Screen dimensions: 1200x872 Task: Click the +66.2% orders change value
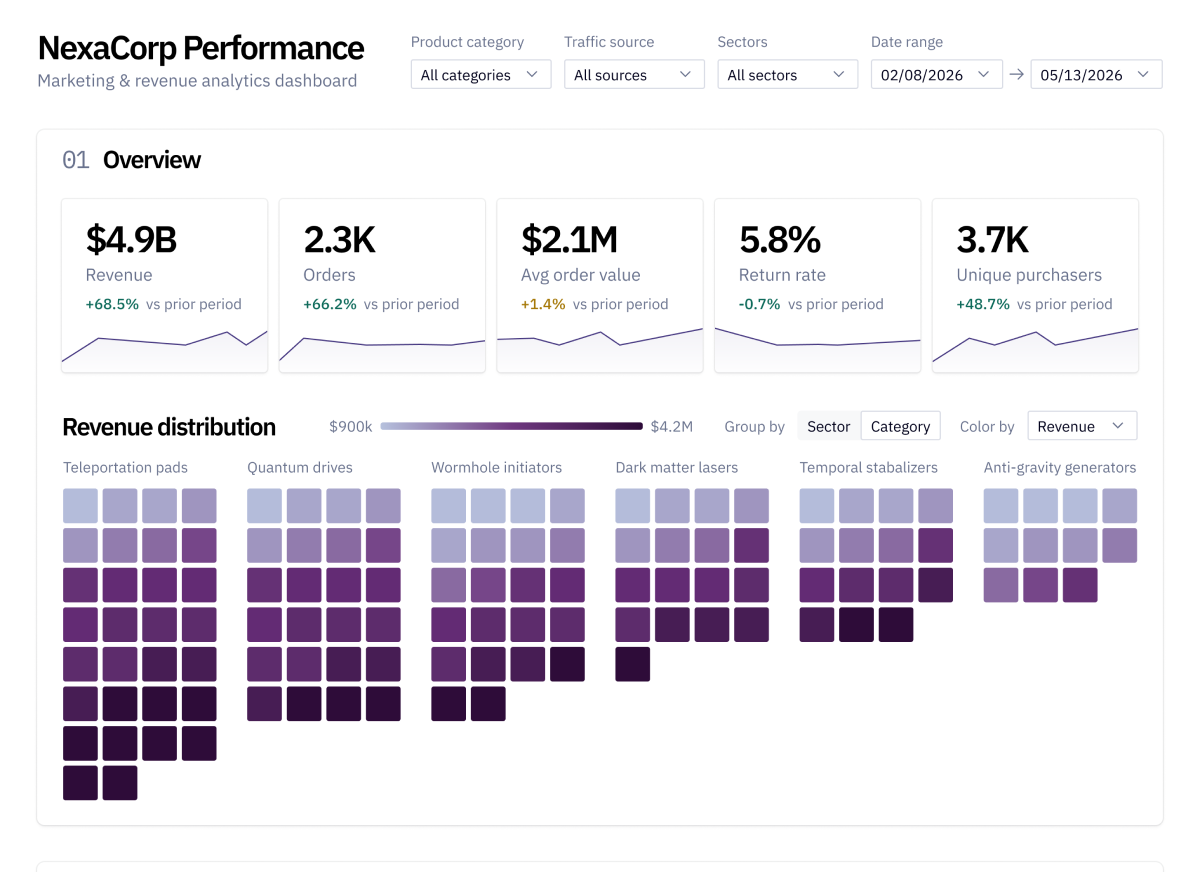[x=330, y=304]
